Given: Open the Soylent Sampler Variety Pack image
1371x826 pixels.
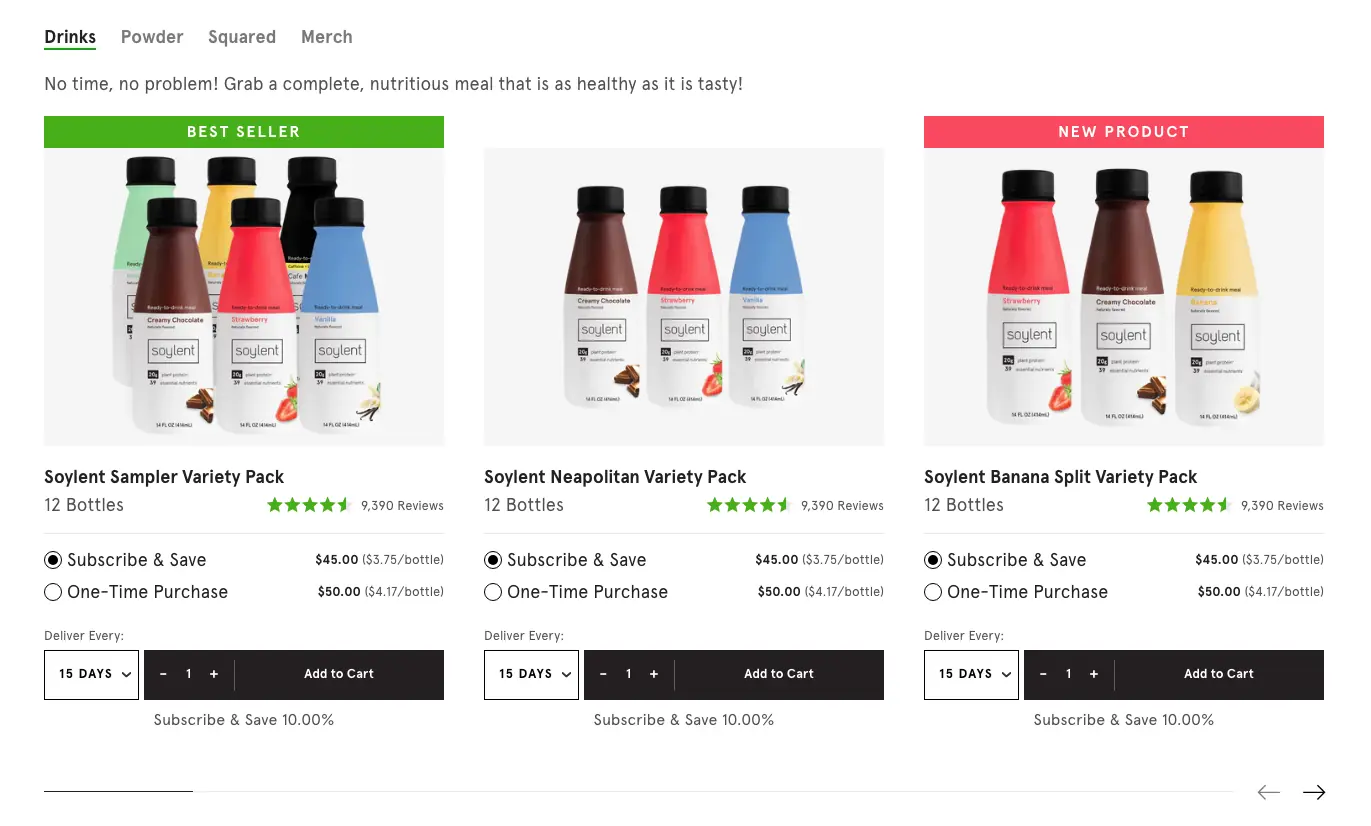Looking at the screenshot, I should point(244,297).
